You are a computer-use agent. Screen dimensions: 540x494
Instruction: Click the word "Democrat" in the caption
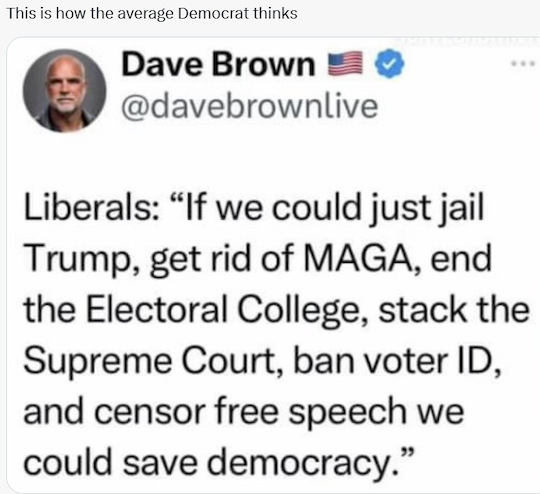click(214, 13)
